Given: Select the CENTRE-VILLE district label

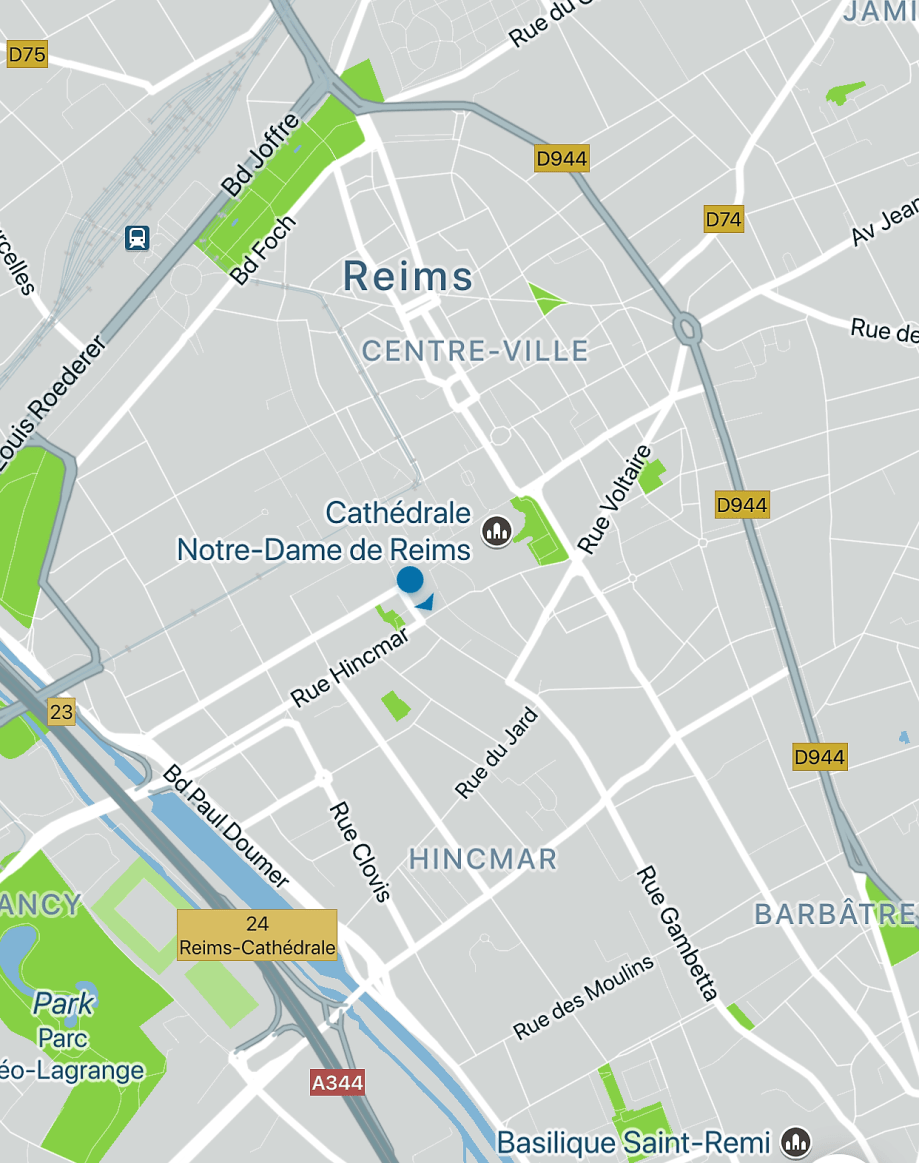Looking at the screenshot, I should click(475, 351).
